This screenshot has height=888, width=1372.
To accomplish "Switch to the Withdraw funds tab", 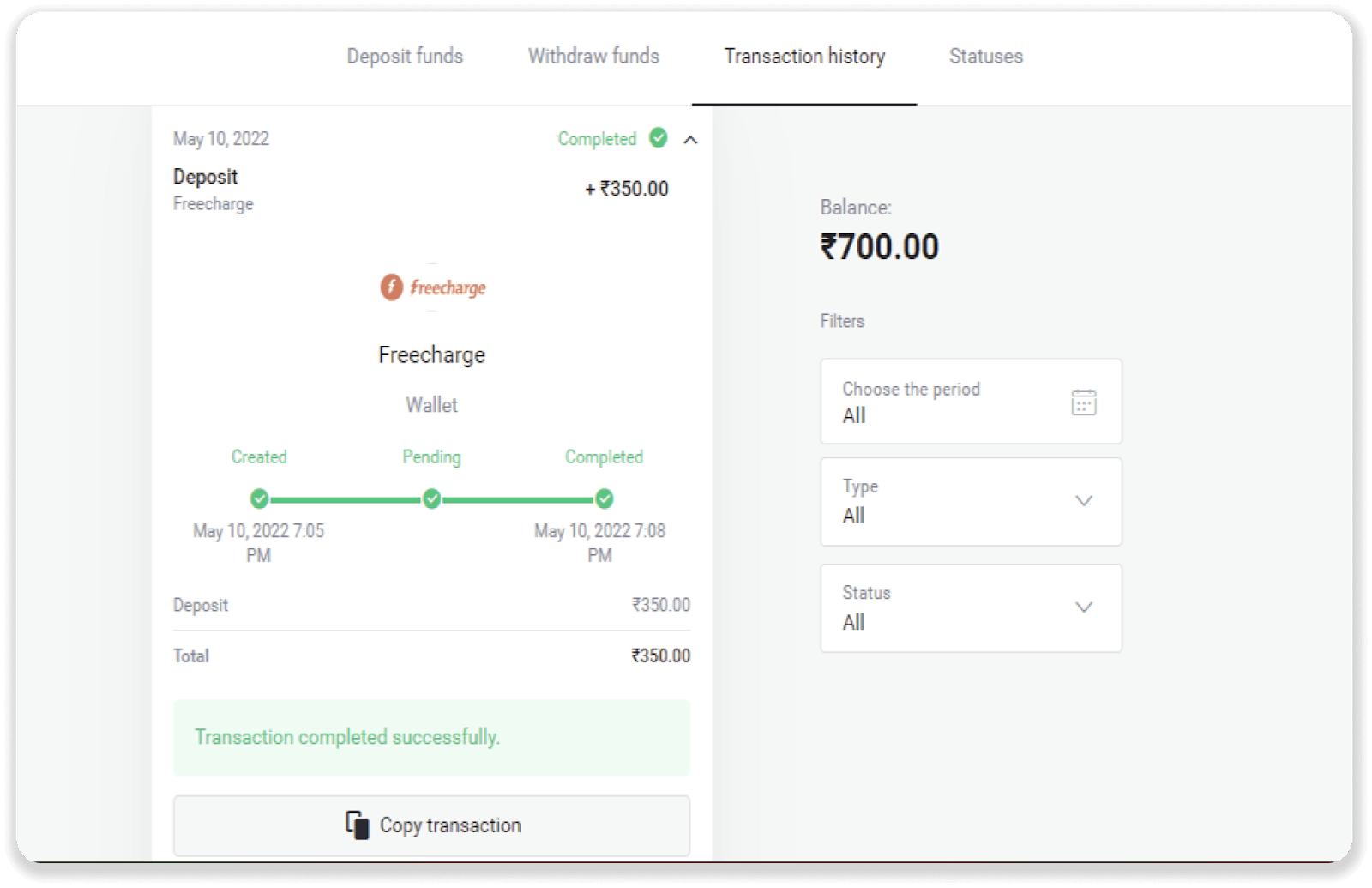I will 593,57.
